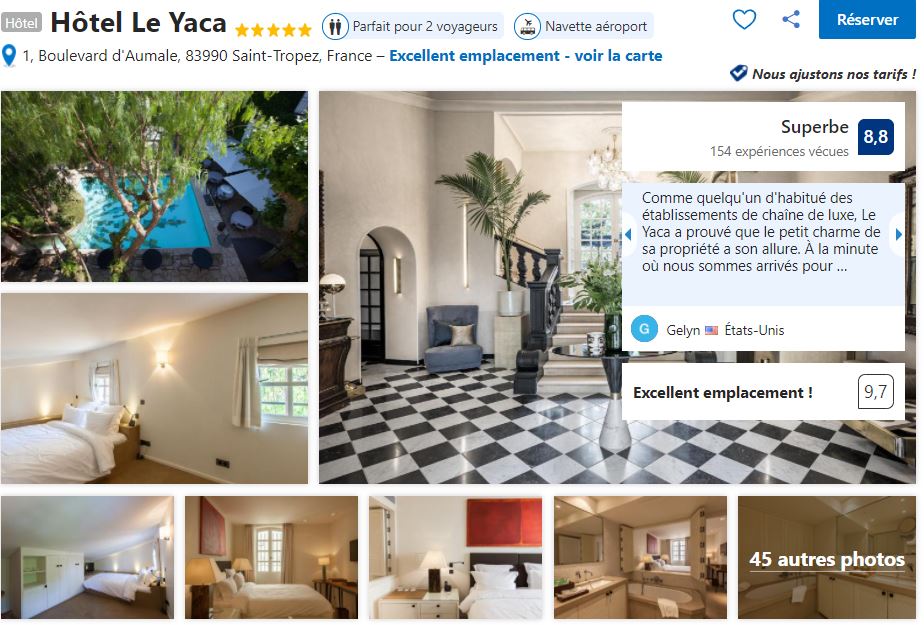Click the airport shuttle icon

click(527, 27)
